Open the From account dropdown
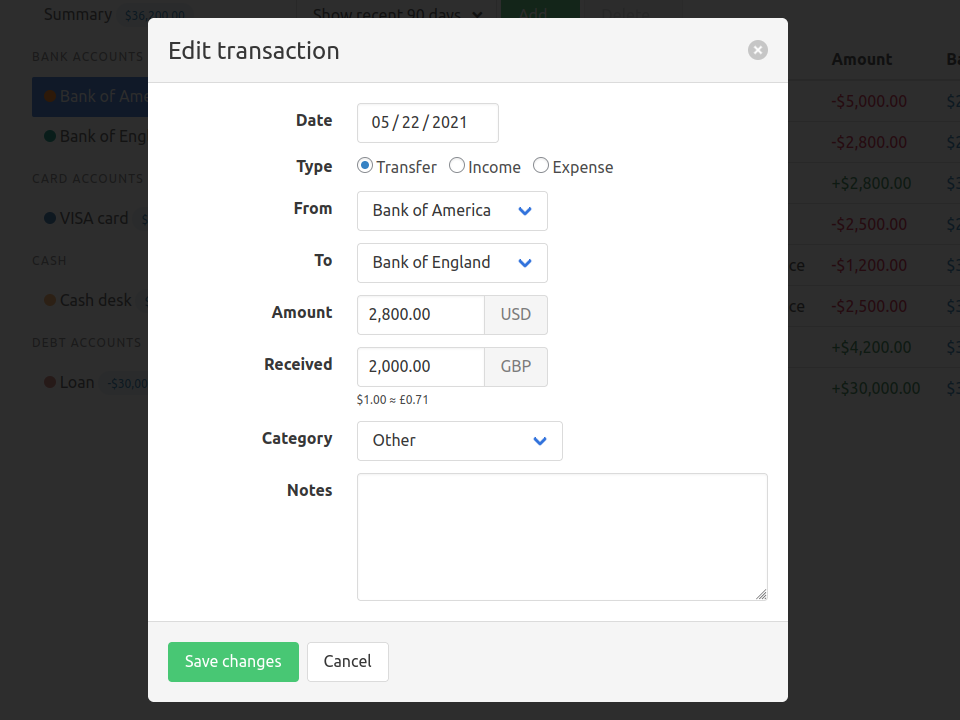Screen dimensions: 960x720 (x=452, y=211)
